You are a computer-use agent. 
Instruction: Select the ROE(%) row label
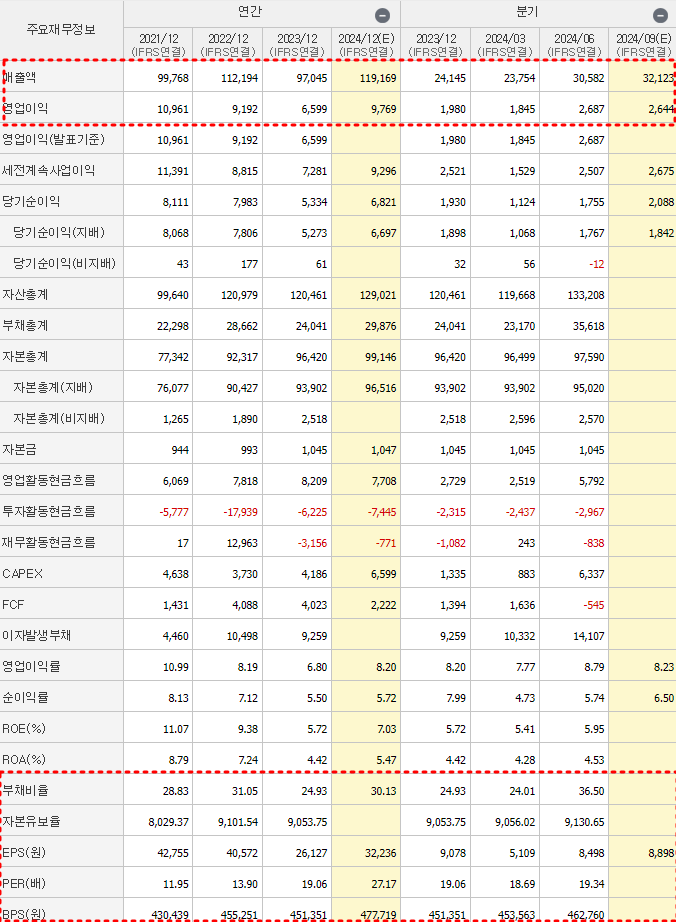24,729
